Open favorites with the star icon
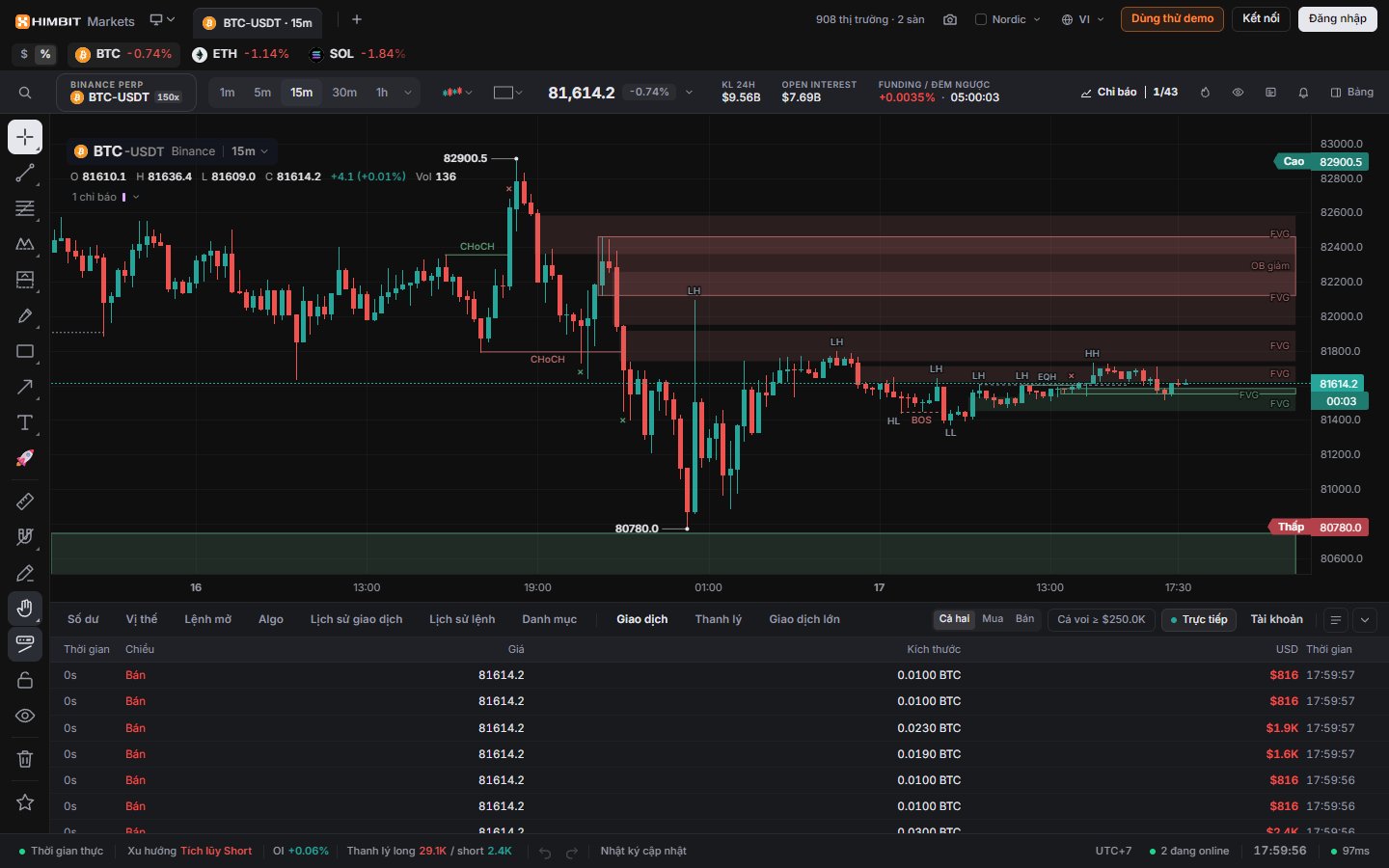 [25, 802]
